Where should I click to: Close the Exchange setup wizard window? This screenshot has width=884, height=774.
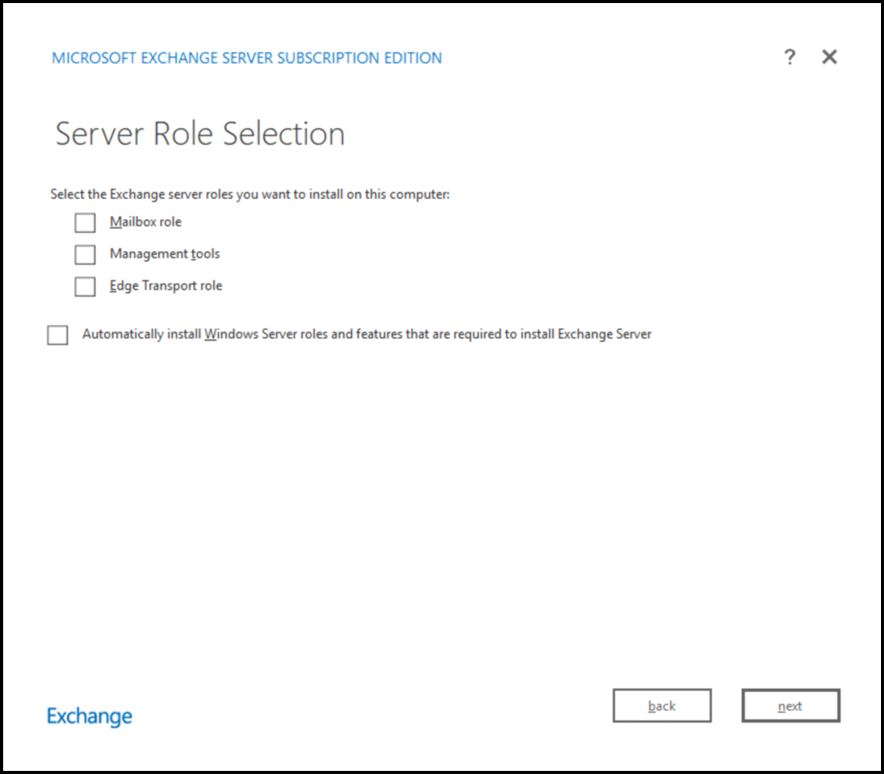829,57
